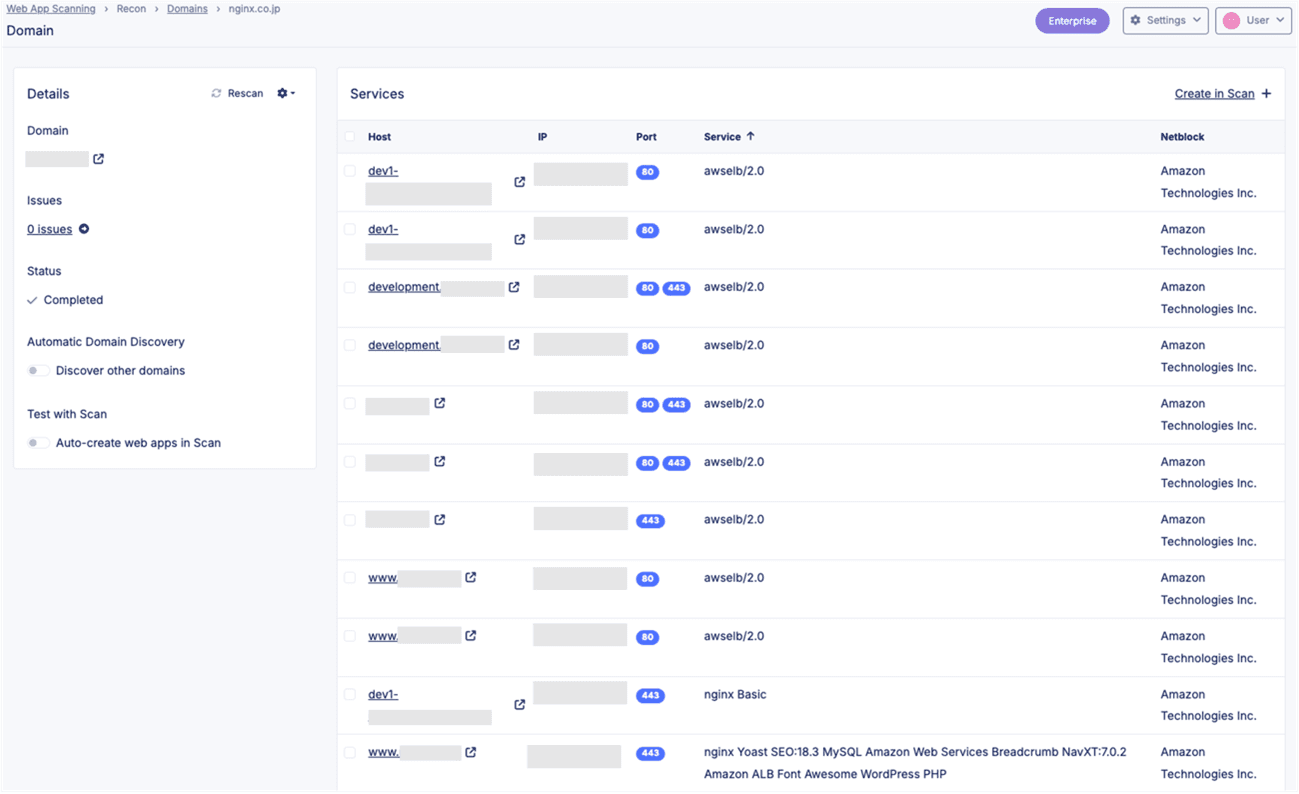The width and height of the screenshot is (1299, 794).
Task: Click the external link icon beside the www host
Action: click(x=471, y=577)
